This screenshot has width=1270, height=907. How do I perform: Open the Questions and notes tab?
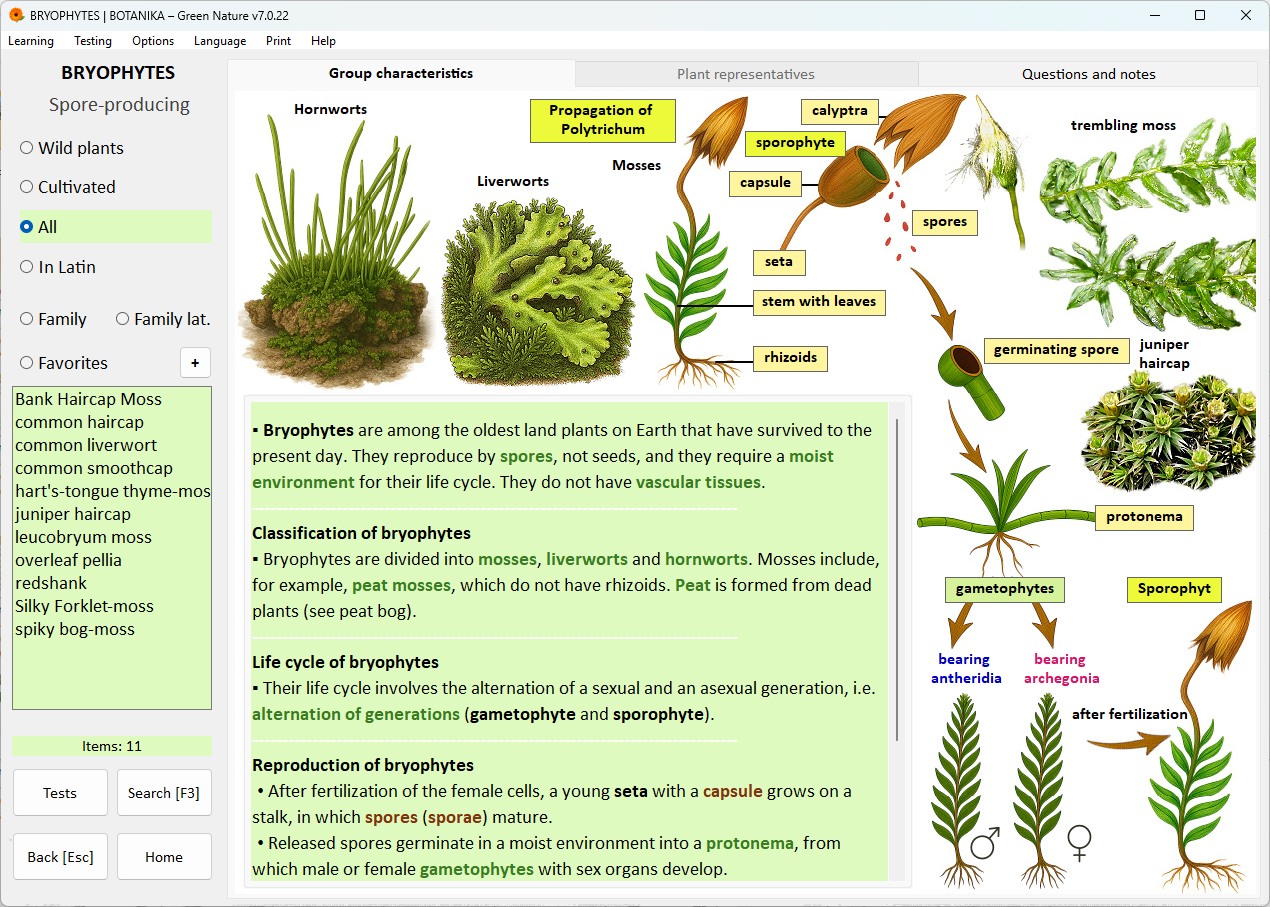coord(1088,74)
